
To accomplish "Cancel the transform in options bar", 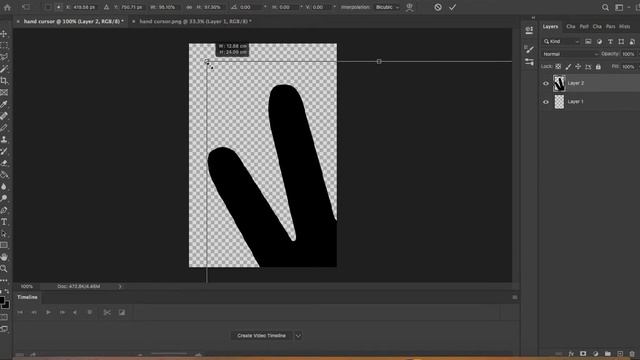I will (x=438, y=7).
